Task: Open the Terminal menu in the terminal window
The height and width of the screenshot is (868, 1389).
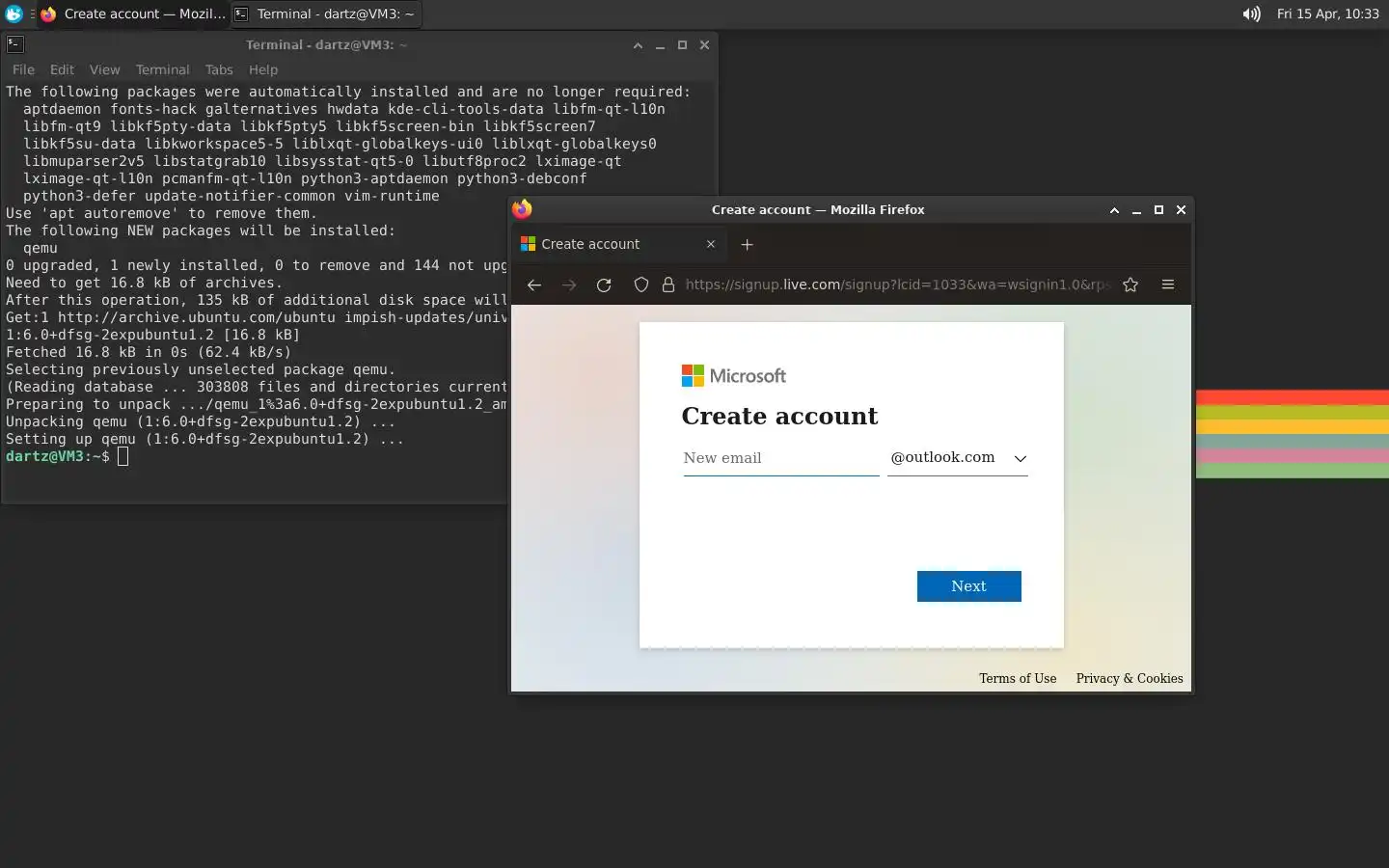Action: 162,69
